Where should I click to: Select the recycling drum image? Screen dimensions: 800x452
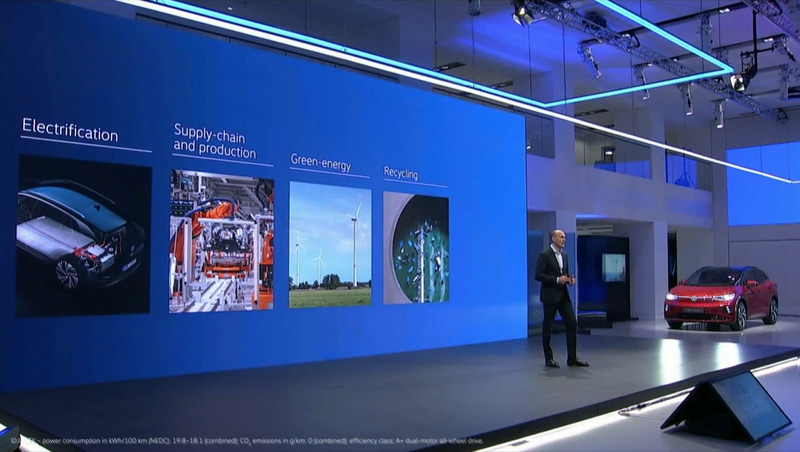(x=416, y=248)
